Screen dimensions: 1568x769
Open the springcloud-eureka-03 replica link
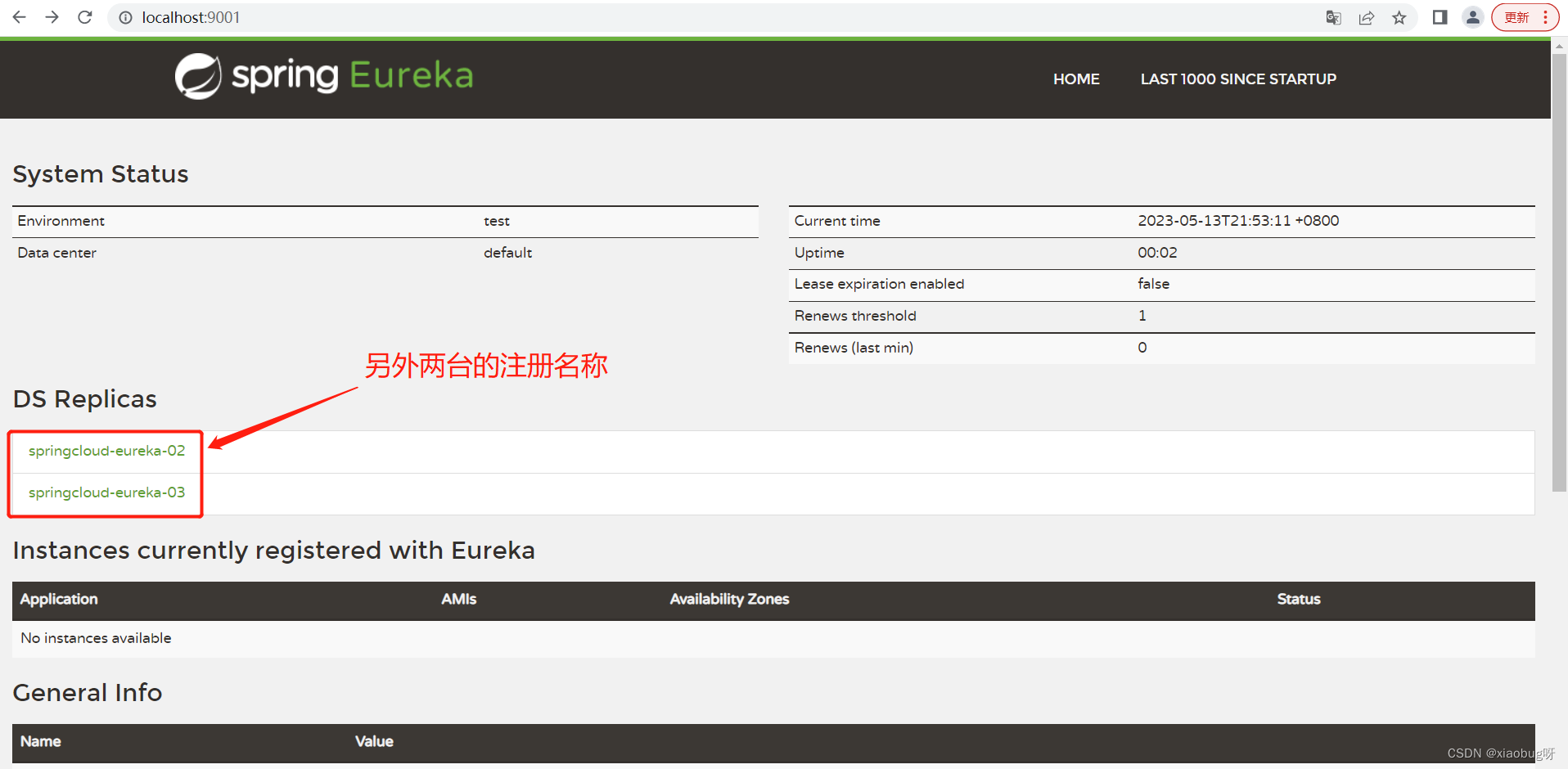click(x=106, y=492)
